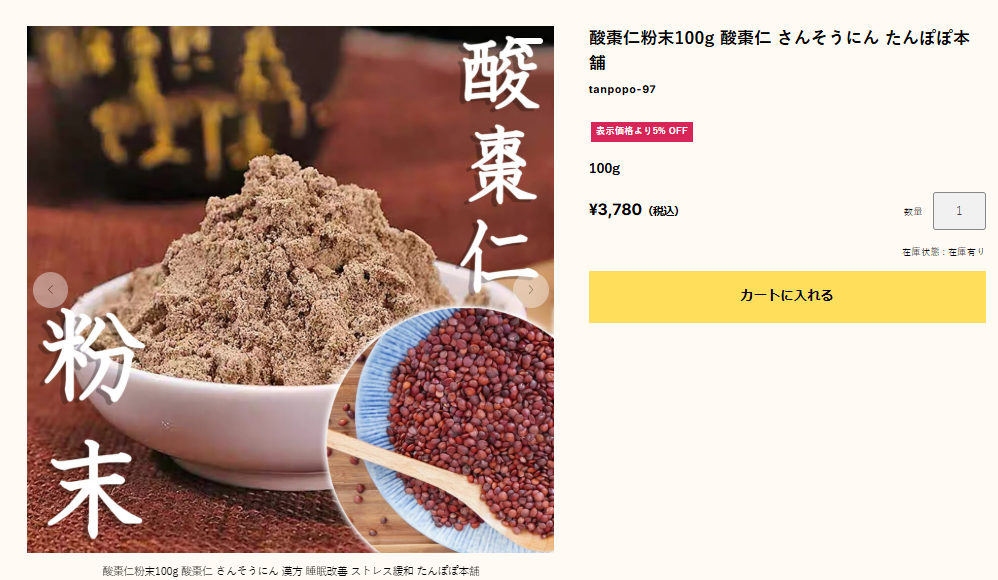The width and height of the screenshot is (998, 580).
Task: Click the circular red seeds inset image
Action: [446, 430]
